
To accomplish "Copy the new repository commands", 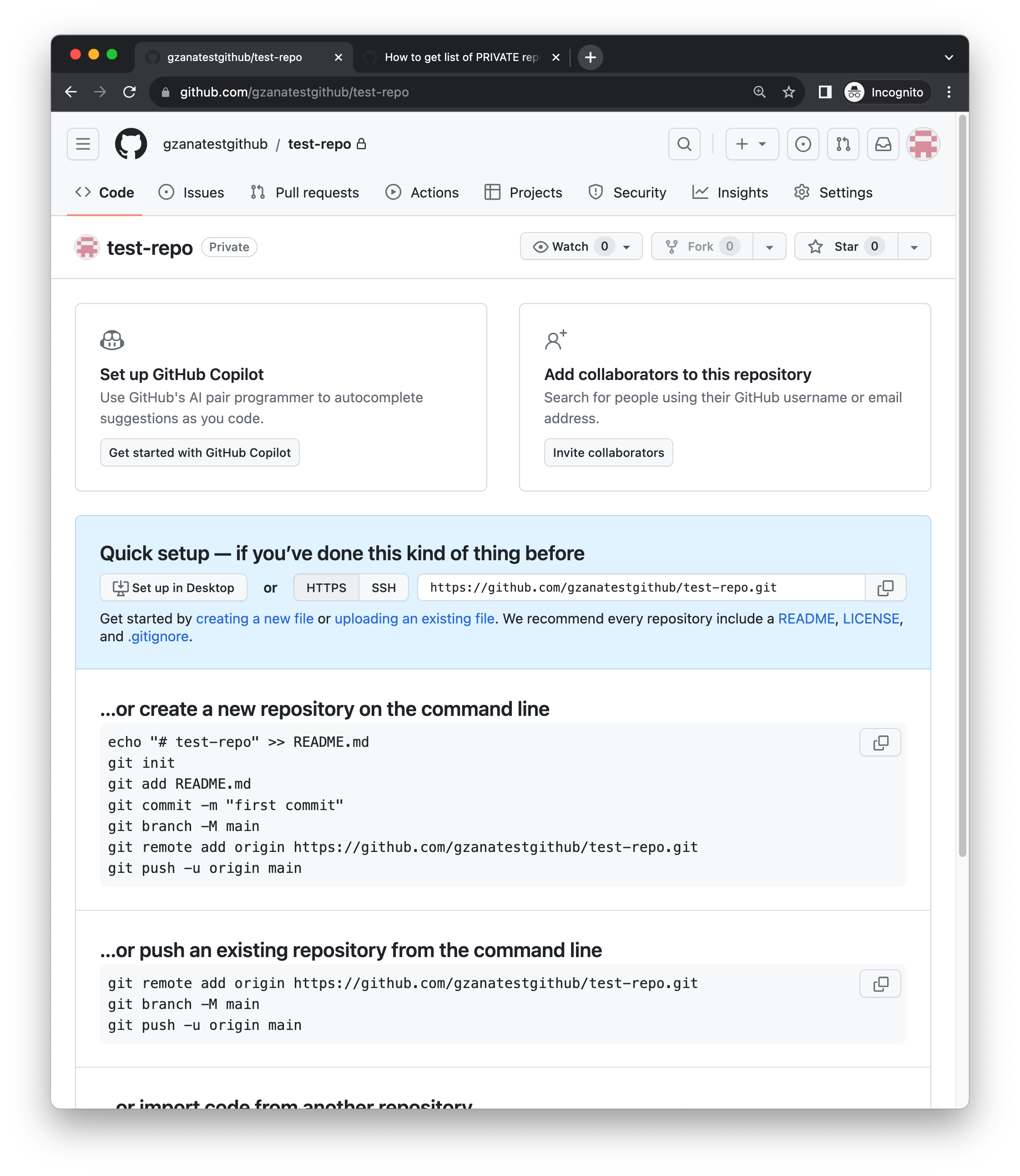I will (880, 743).
